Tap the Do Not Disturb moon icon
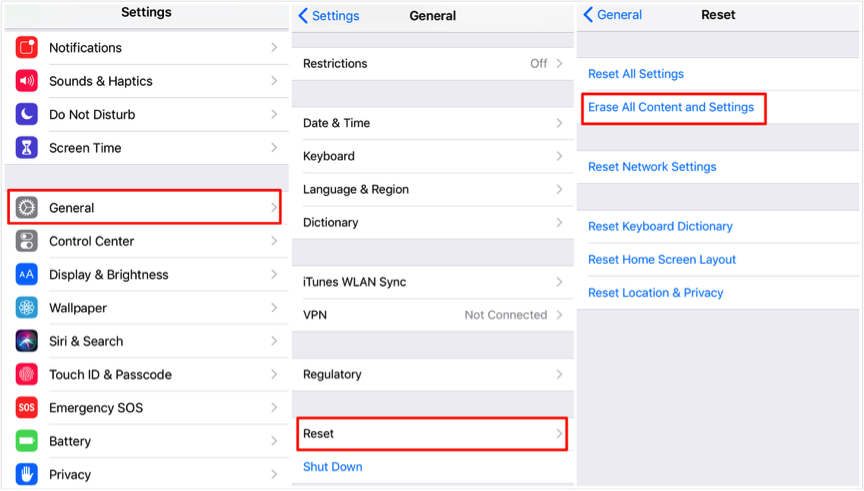 (26, 115)
